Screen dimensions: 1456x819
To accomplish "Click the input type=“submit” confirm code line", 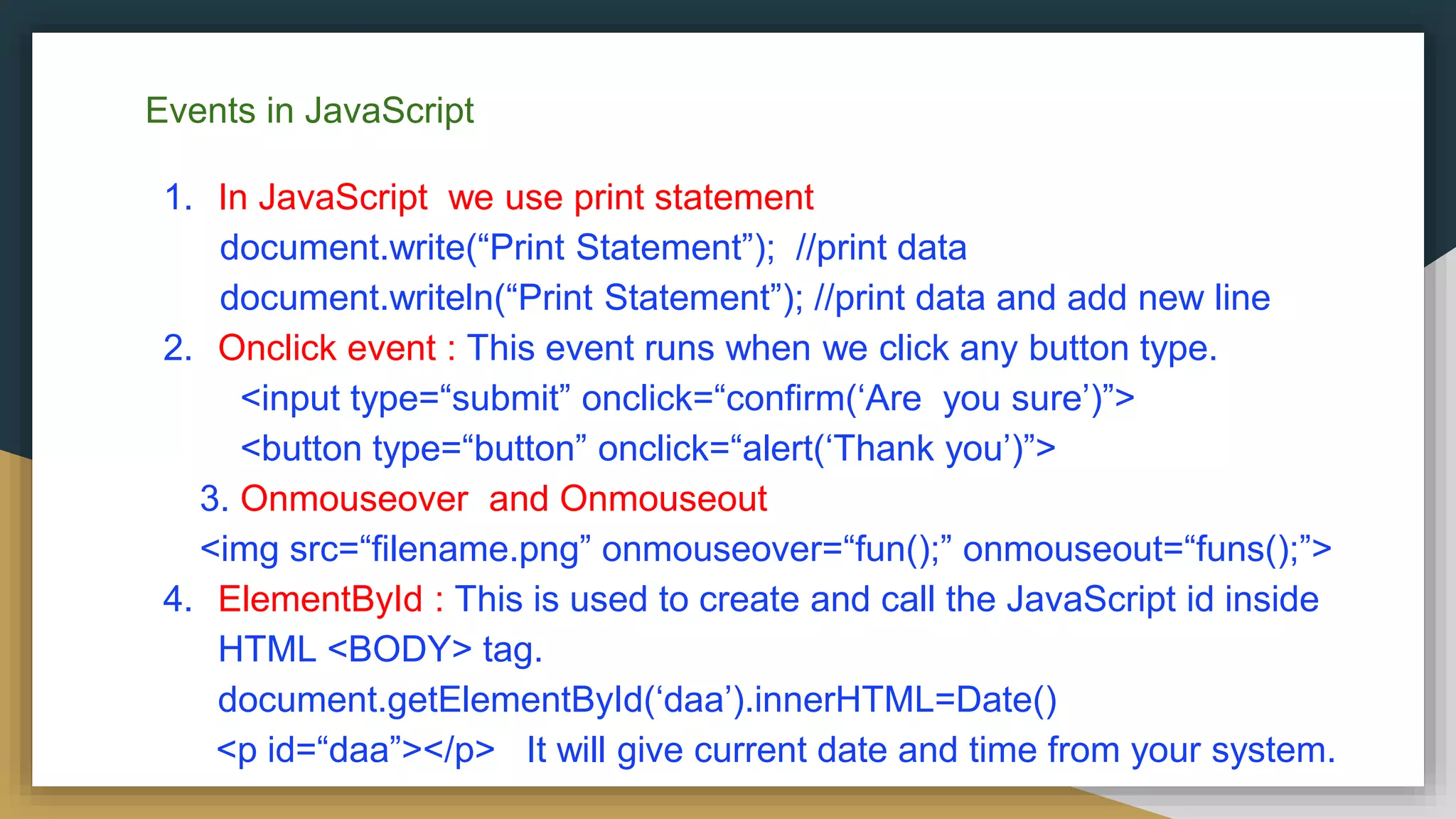I will pos(687,399).
